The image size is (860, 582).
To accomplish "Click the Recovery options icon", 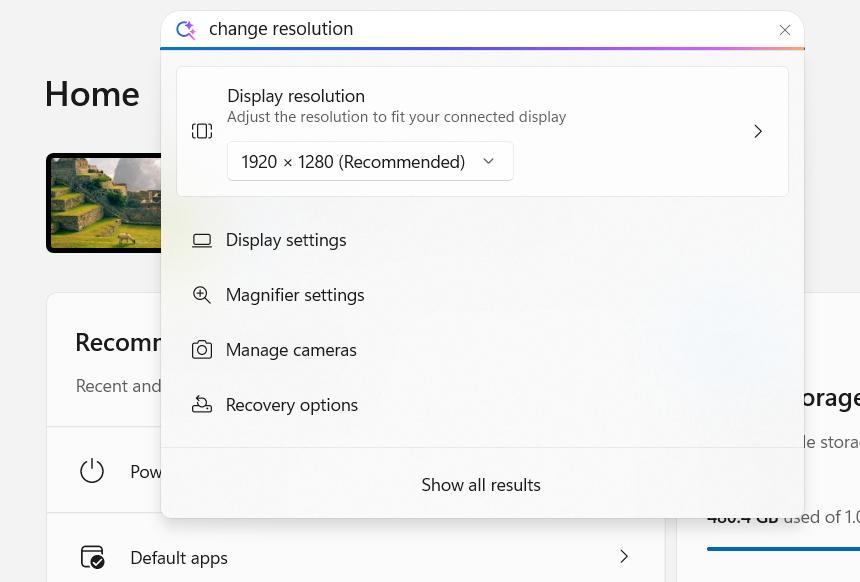I will pos(202,405).
